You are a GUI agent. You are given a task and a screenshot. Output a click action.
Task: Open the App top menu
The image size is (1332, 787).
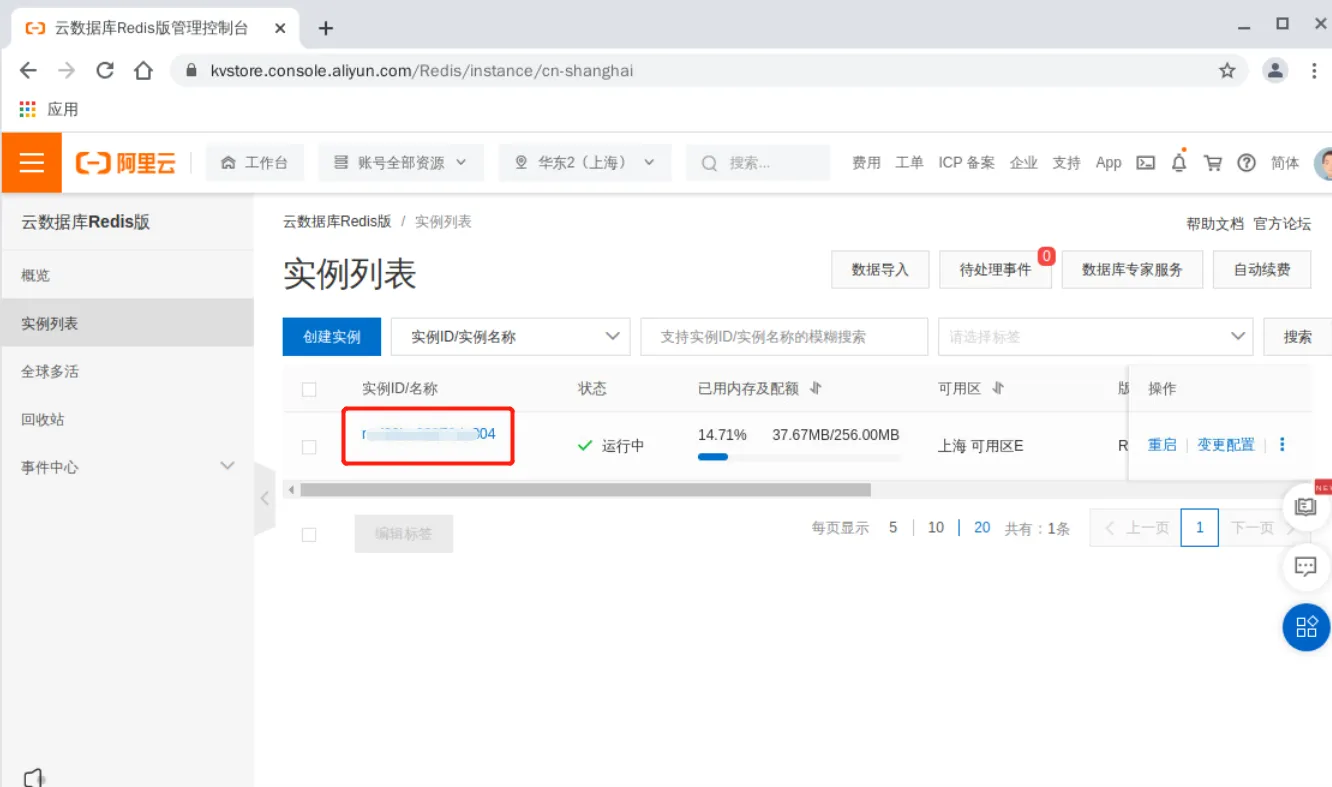pyautogui.click(x=1108, y=163)
